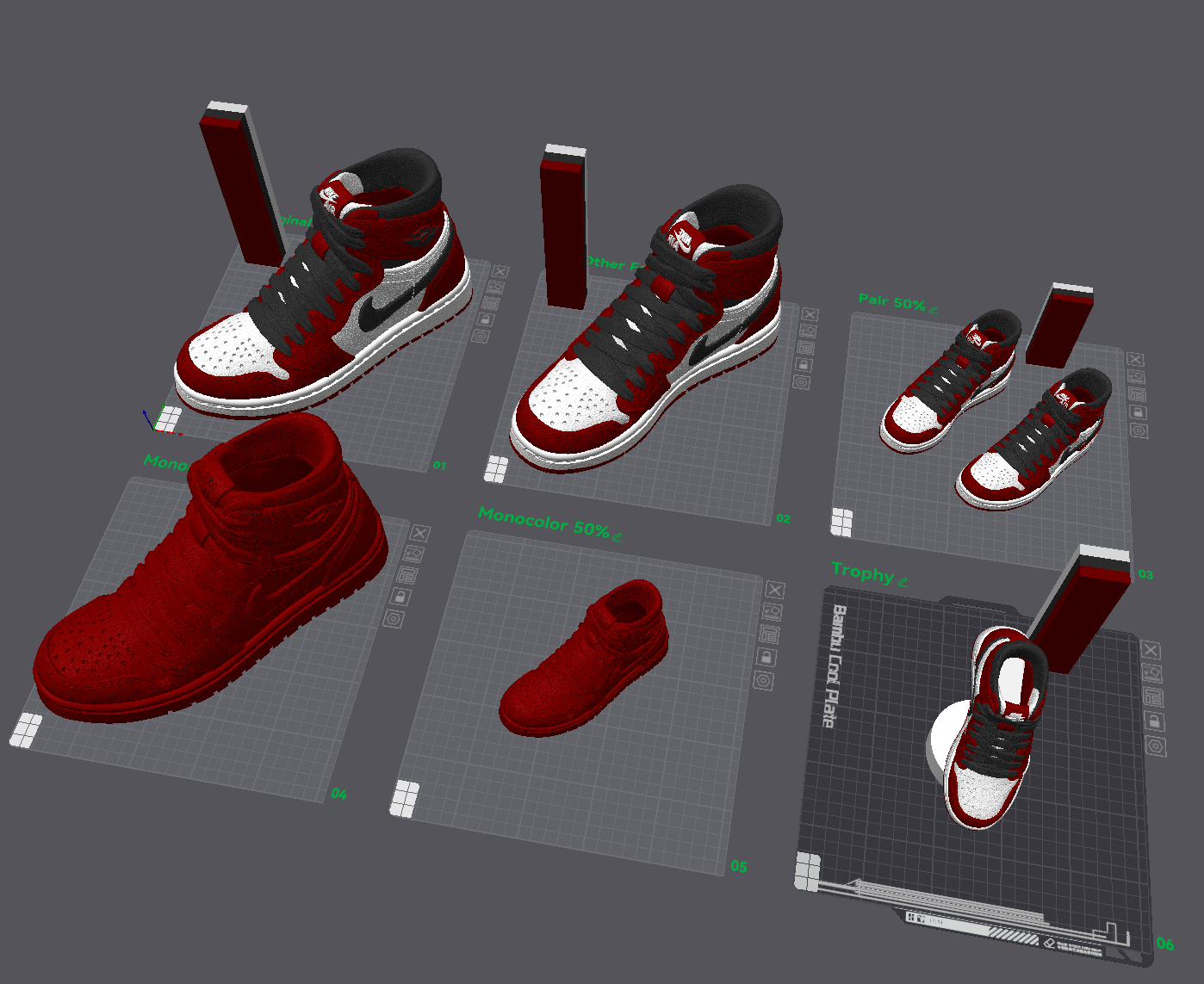Arrange objects on Monocolor 50% plate

click(x=769, y=634)
